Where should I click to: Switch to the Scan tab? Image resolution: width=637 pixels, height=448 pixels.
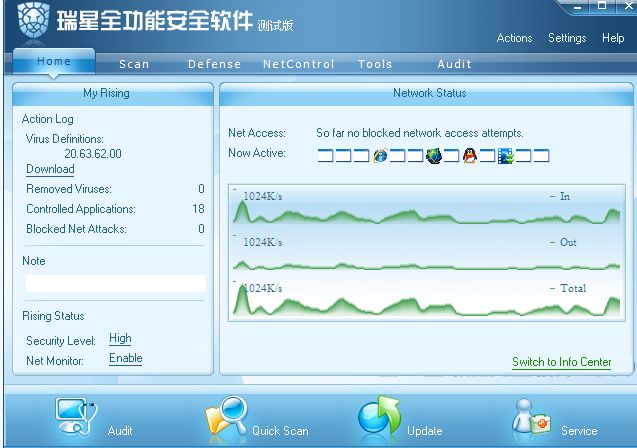pos(134,64)
